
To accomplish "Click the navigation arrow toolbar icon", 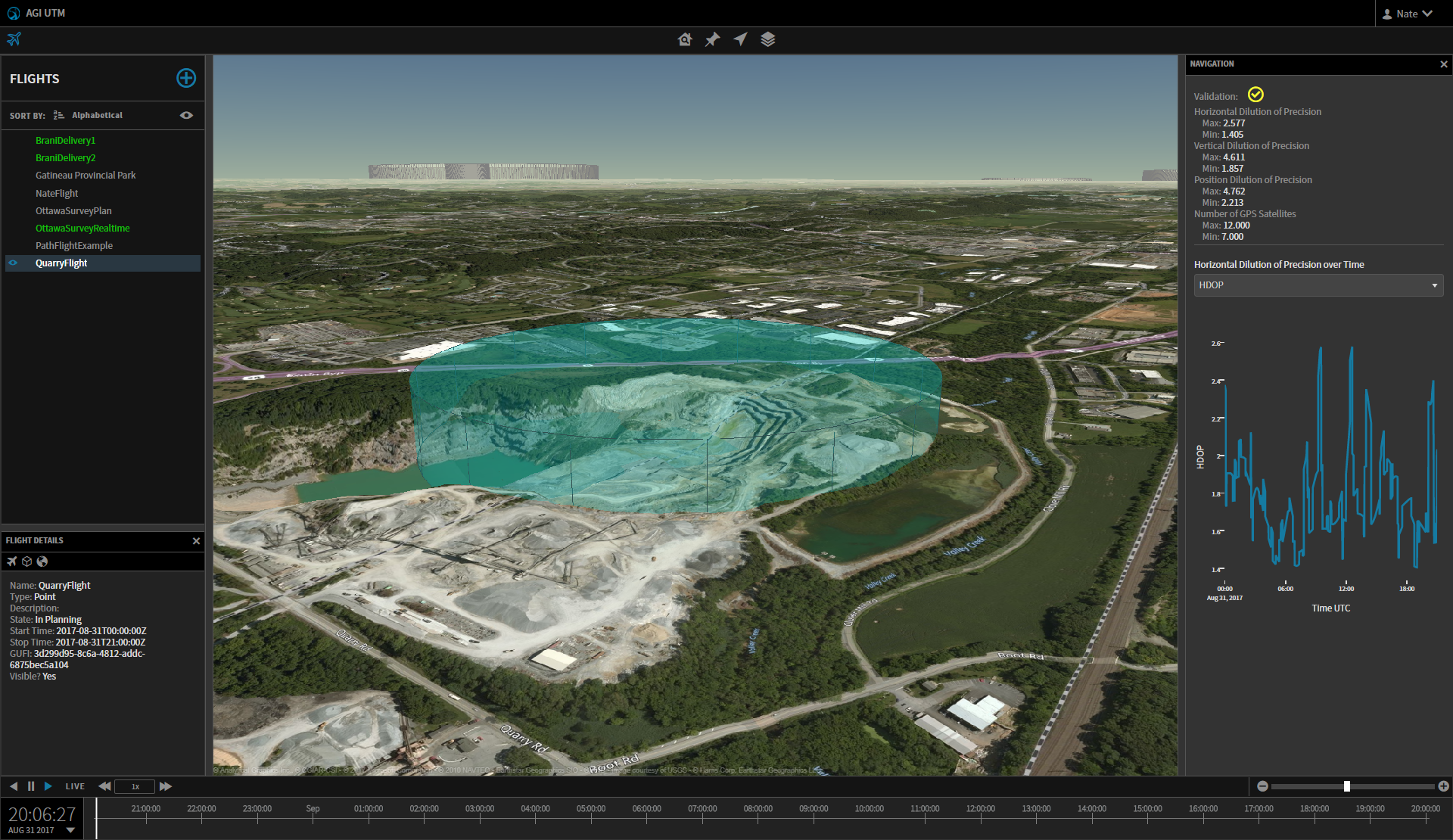I will click(x=740, y=39).
